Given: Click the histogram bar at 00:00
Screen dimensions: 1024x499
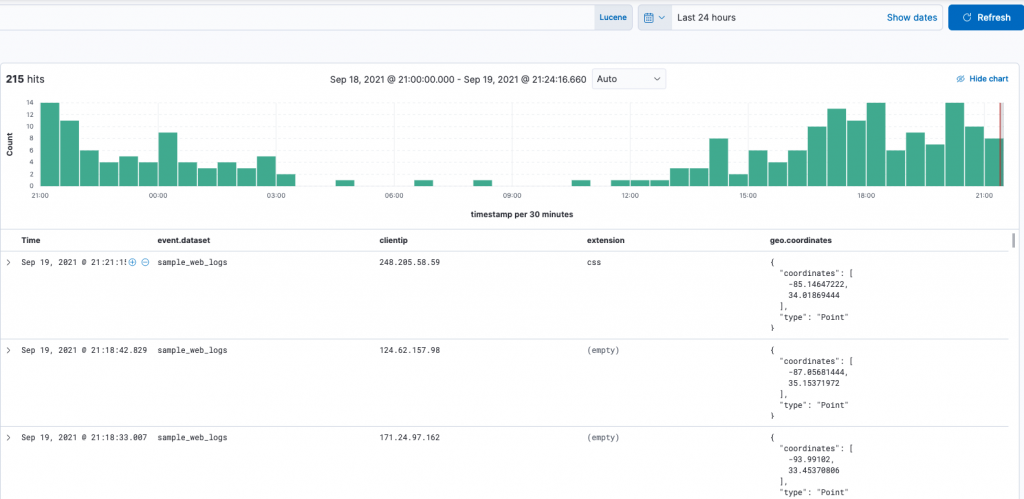Looking at the screenshot, I should click(168, 159).
